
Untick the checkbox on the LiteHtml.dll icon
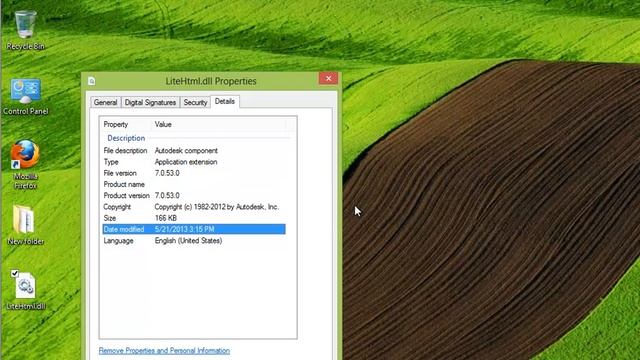point(15,273)
